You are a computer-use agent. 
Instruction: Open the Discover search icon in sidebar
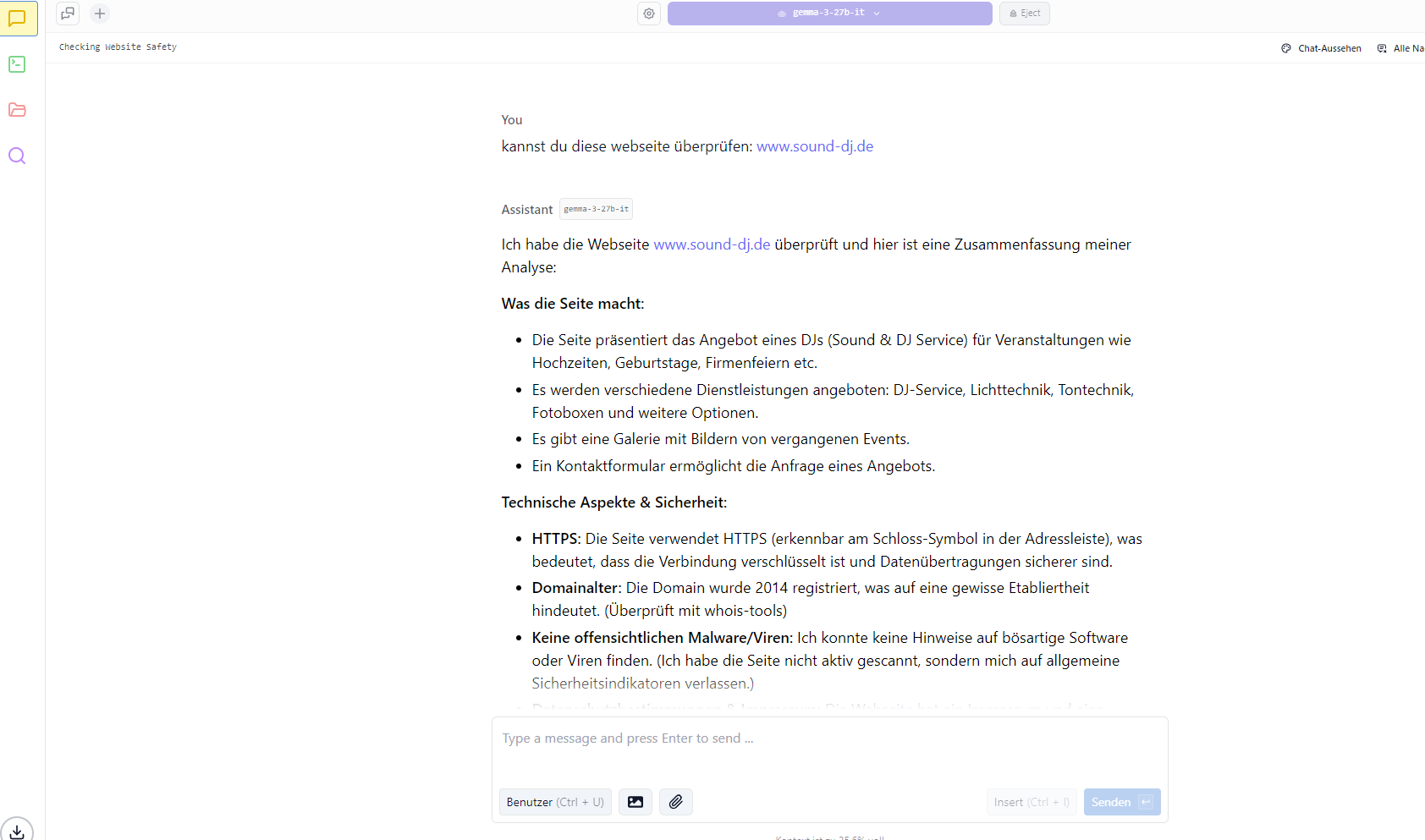[17, 156]
